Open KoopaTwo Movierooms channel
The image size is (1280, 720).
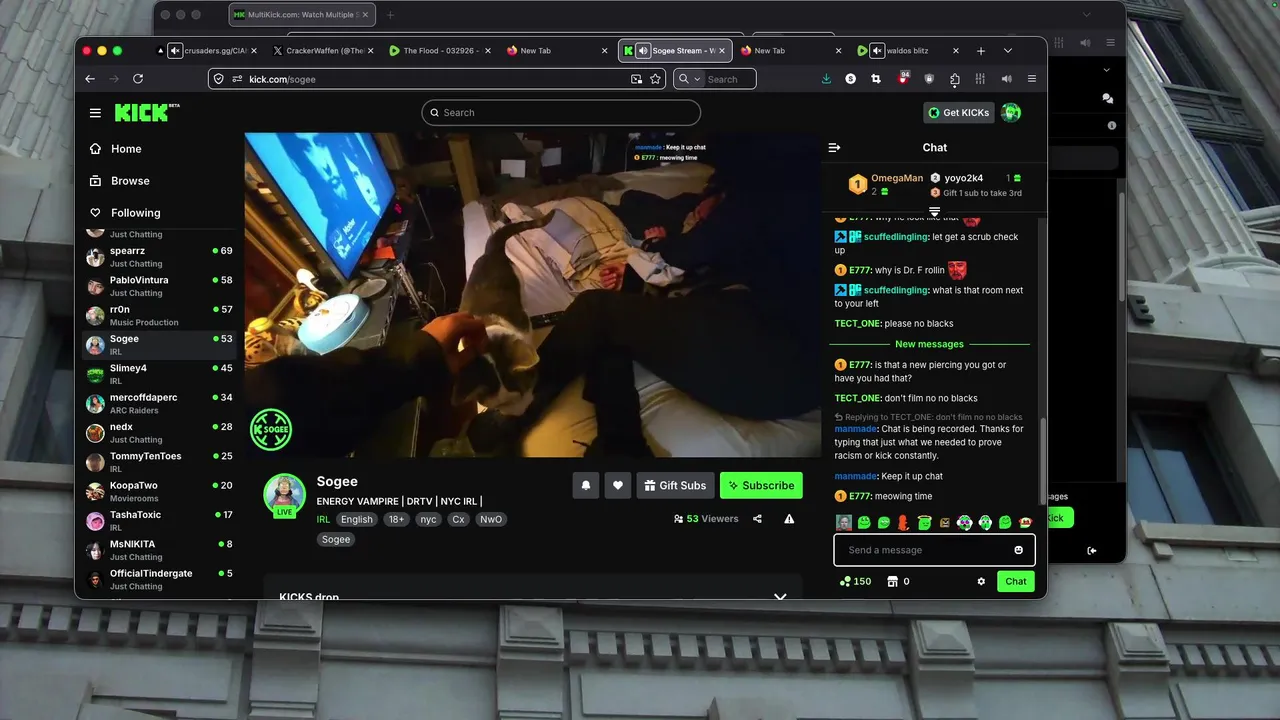click(x=159, y=491)
